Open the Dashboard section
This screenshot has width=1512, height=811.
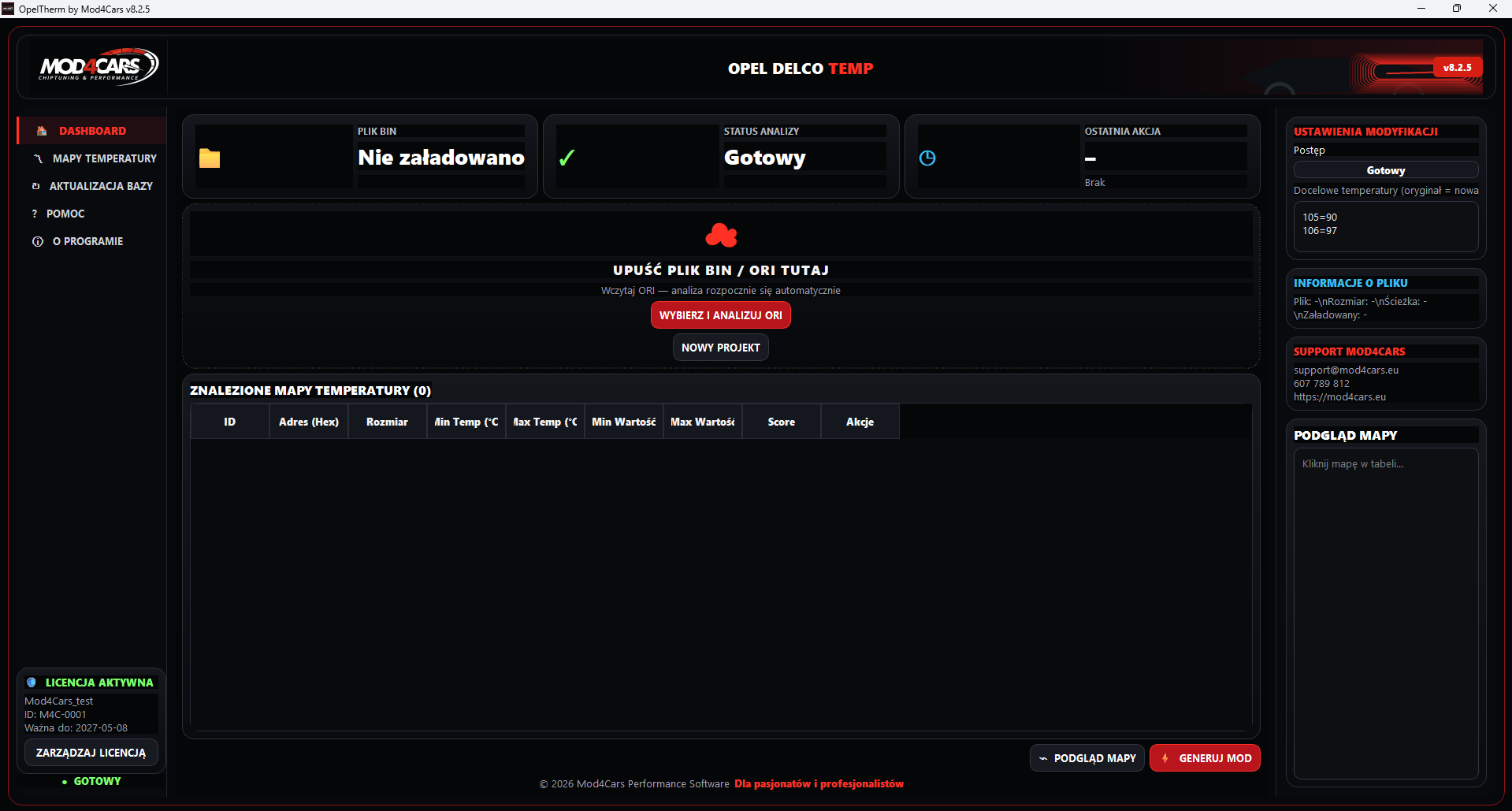click(91, 131)
